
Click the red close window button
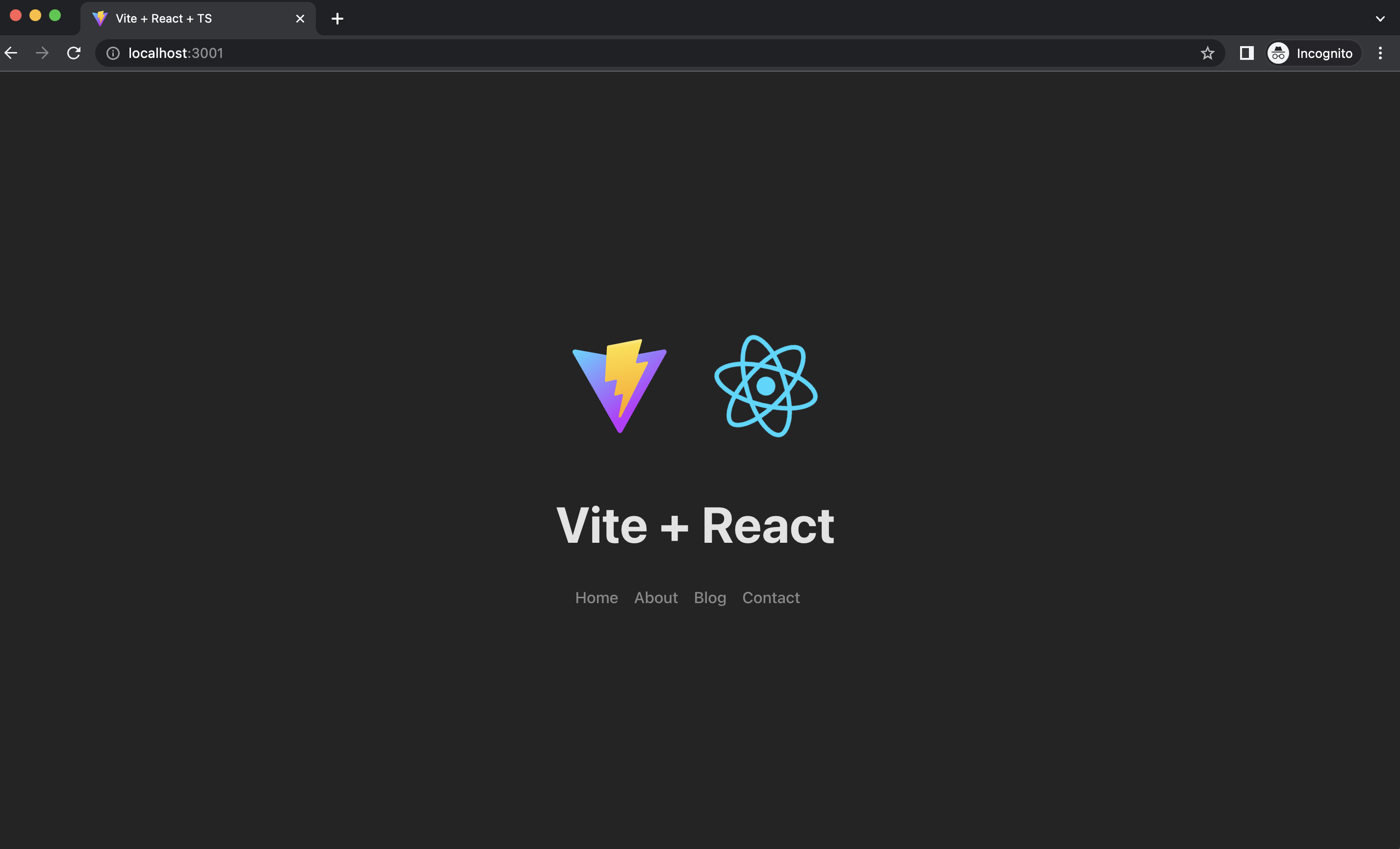(16, 15)
